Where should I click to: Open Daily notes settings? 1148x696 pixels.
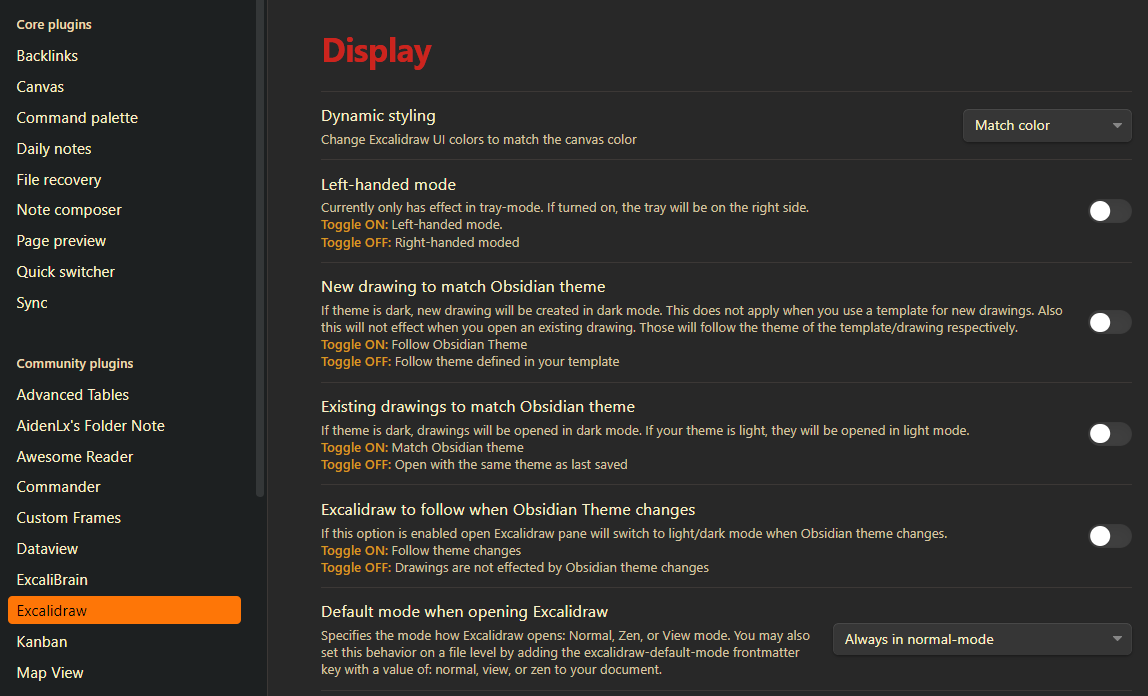tap(53, 148)
